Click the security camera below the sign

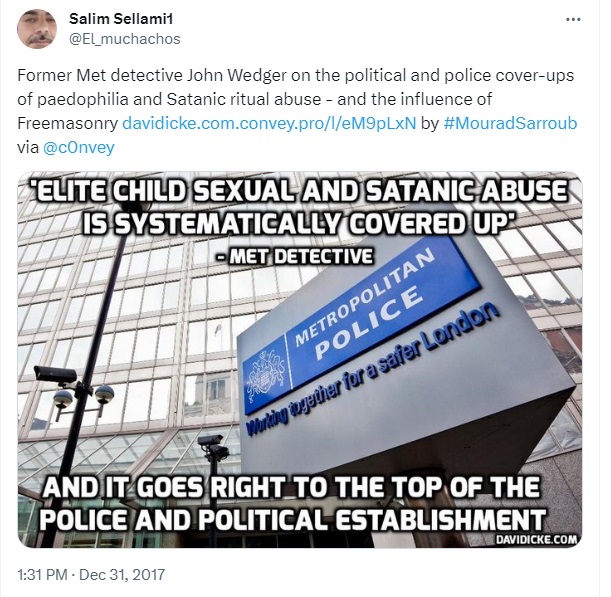pos(212,446)
